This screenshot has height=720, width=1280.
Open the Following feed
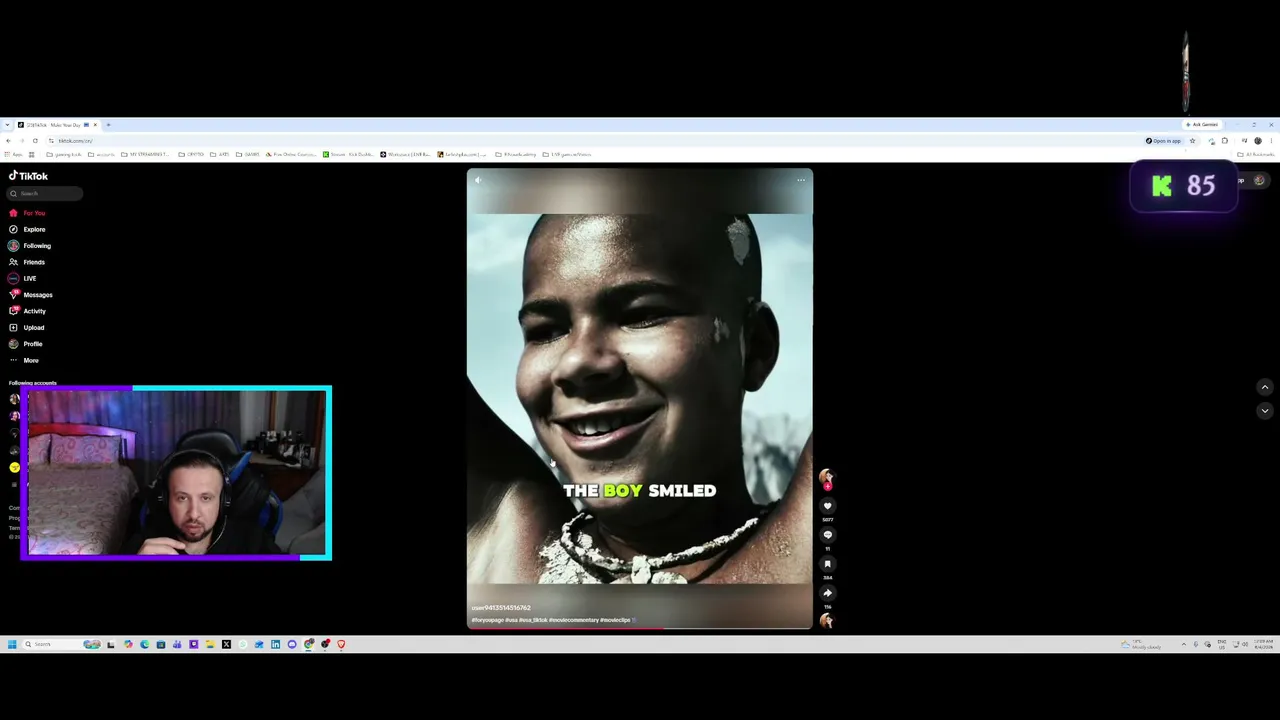click(30, 246)
